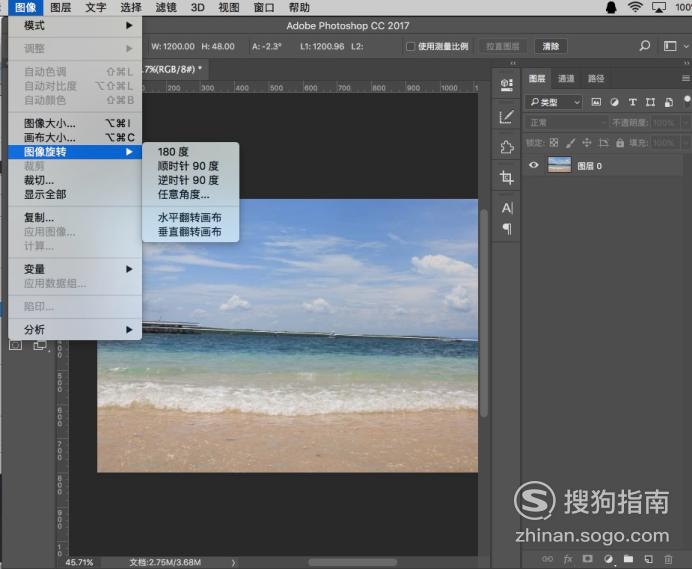This screenshot has width=692, height=569.
Task: Open the Character panel icon
Action: (x=507, y=208)
